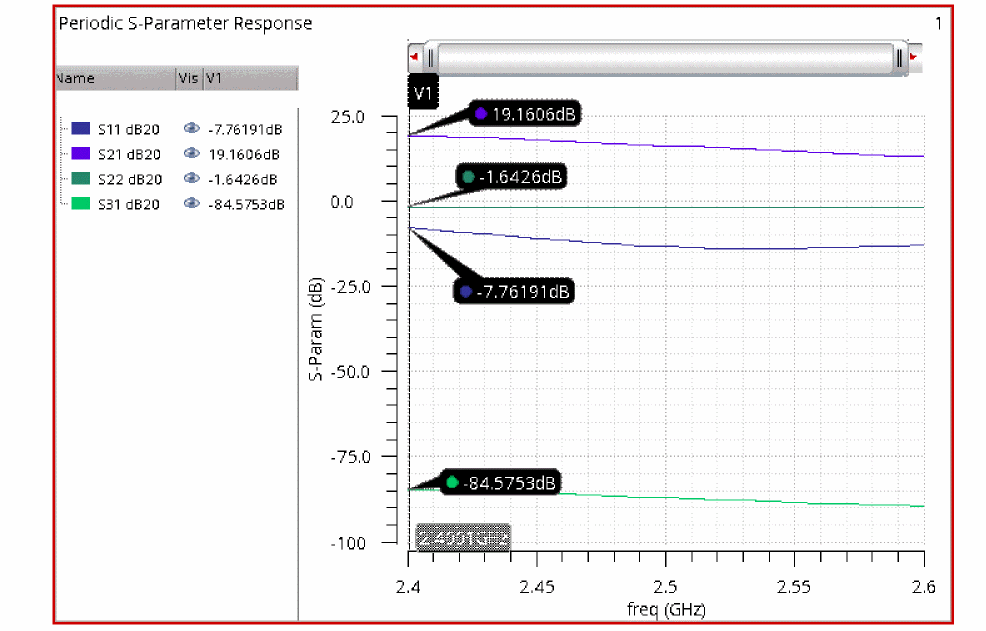Click the V1 vertical marker label
This screenshot has width=986, height=631.
pos(423,93)
